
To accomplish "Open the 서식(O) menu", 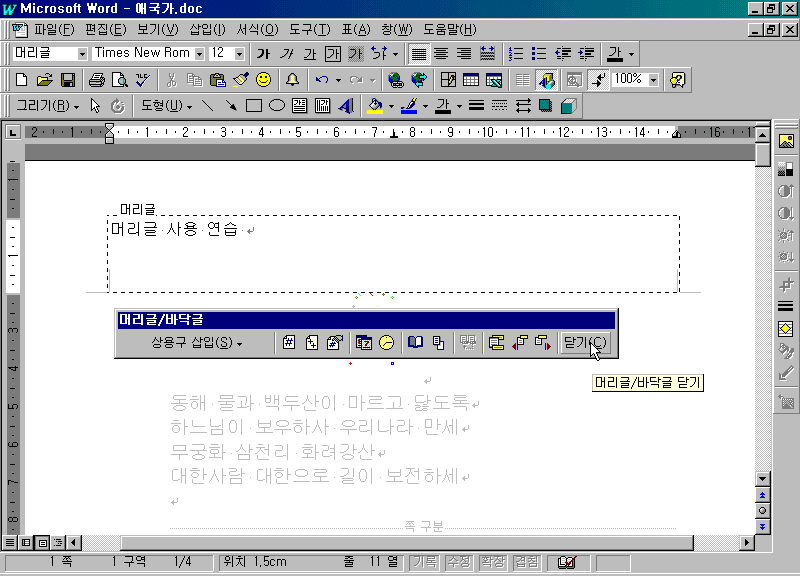I will click(x=257, y=30).
